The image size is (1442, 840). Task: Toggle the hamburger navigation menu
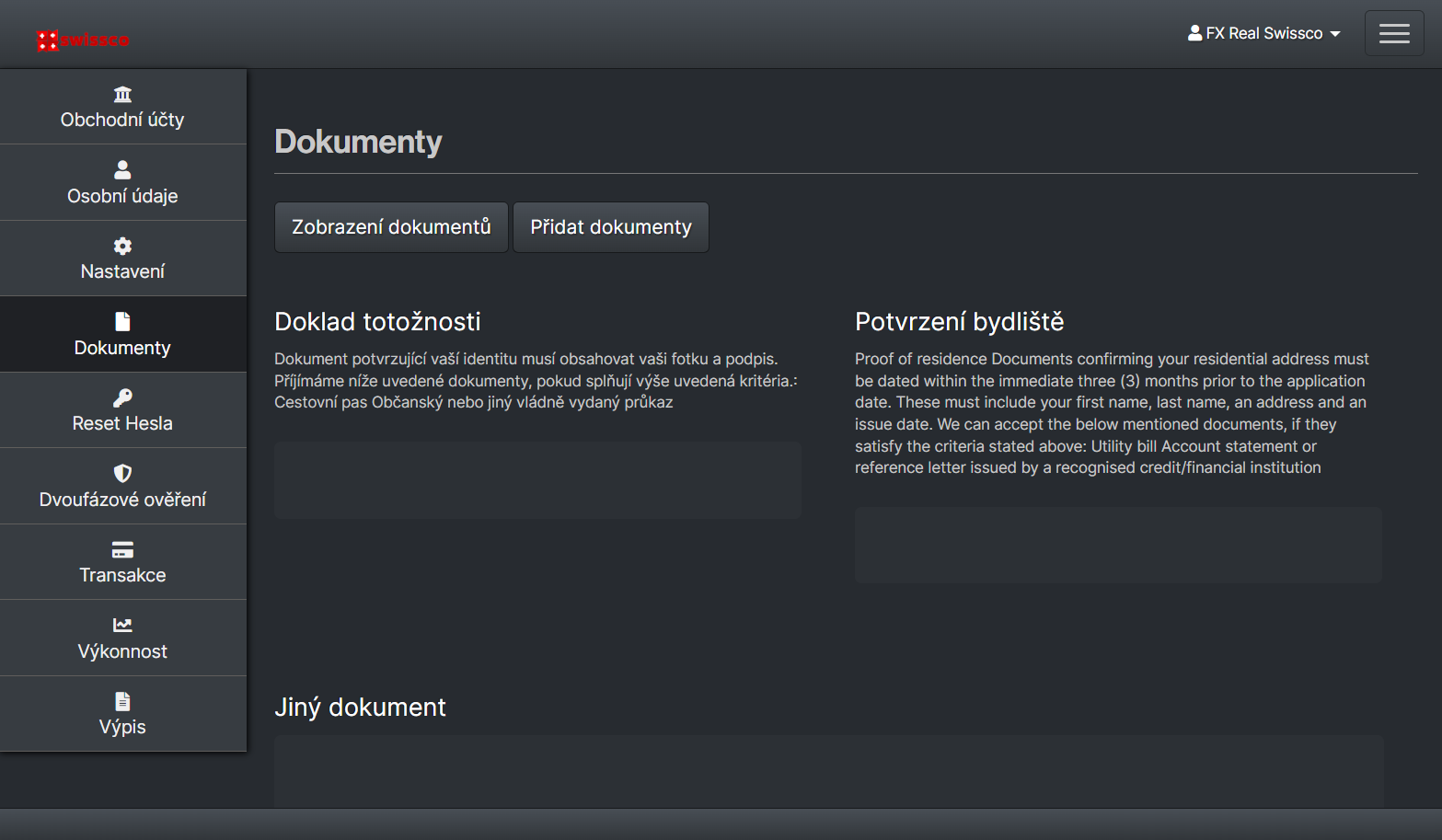tap(1393, 33)
